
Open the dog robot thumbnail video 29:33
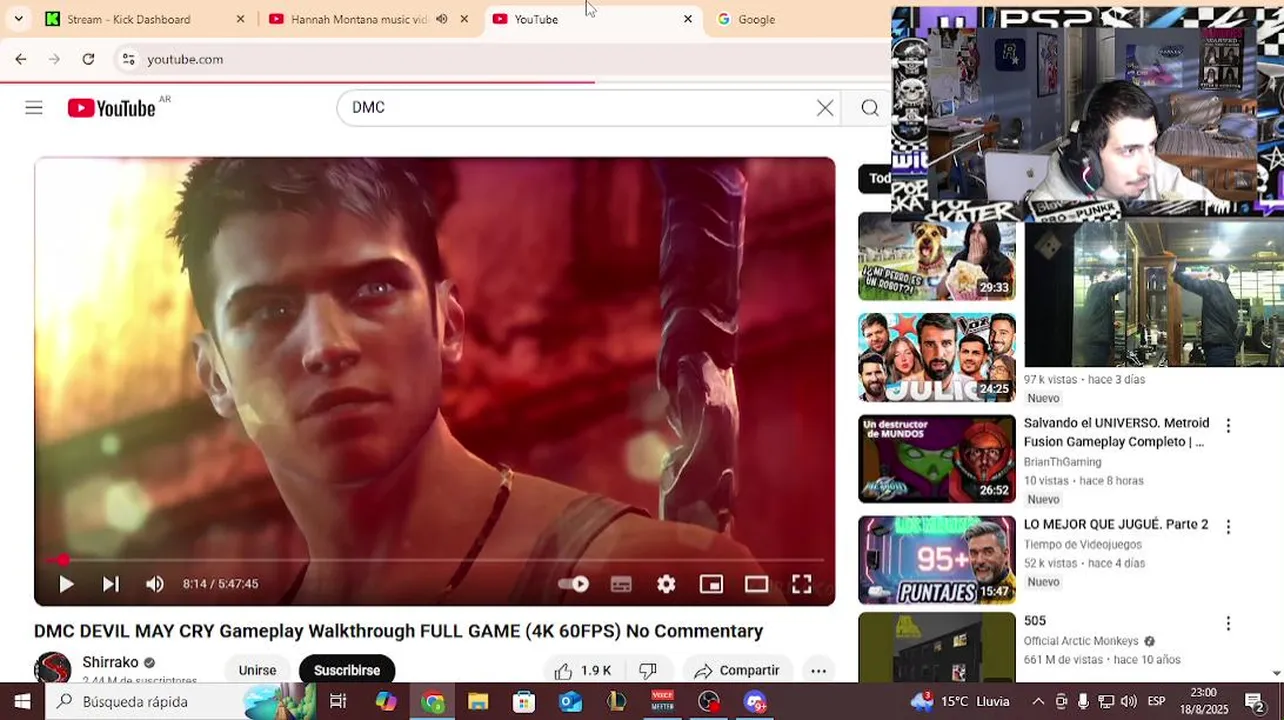[x=936, y=256]
